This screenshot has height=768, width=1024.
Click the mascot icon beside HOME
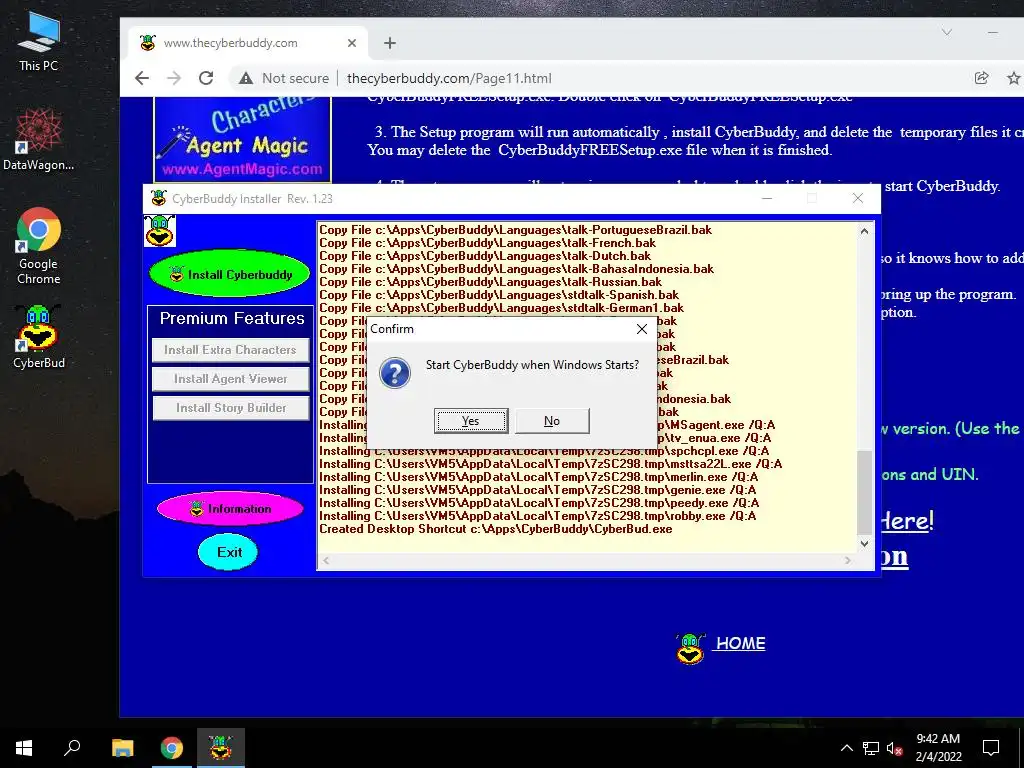(x=690, y=648)
